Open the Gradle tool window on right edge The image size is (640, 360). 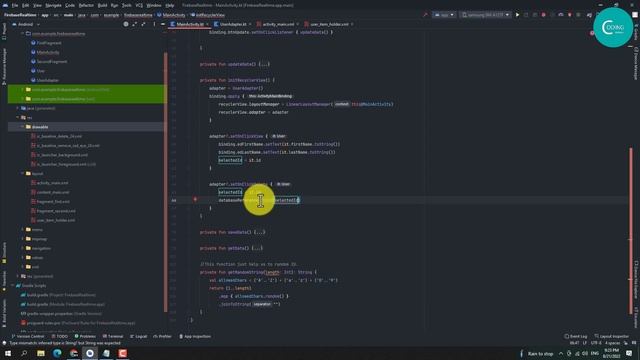click(636, 33)
